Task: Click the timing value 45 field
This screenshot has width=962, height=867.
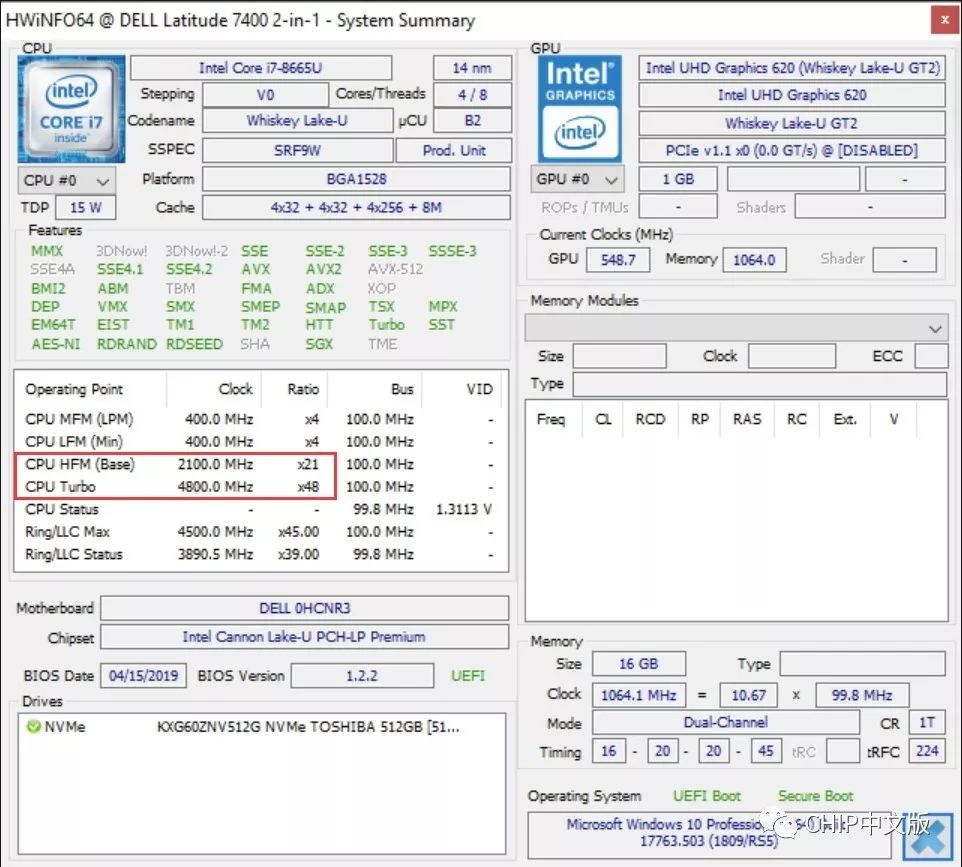Action: (x=765, y=750)
